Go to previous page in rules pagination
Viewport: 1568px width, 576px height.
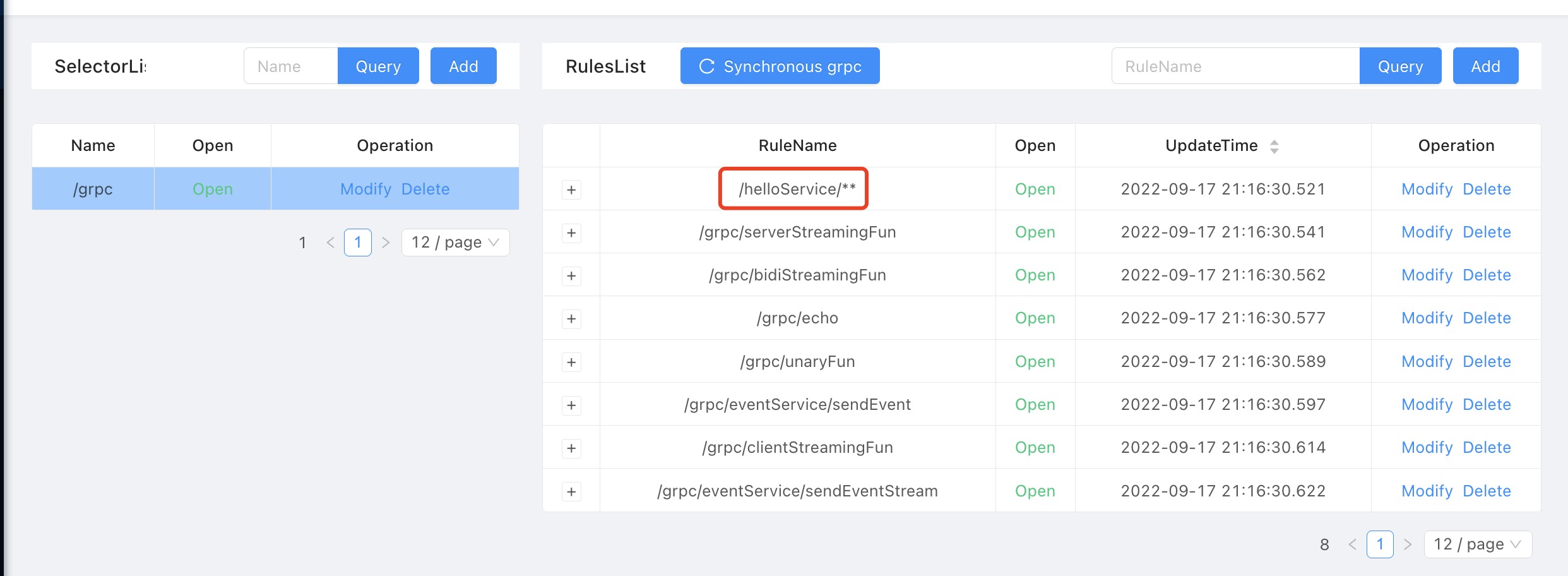point(1352,544)
